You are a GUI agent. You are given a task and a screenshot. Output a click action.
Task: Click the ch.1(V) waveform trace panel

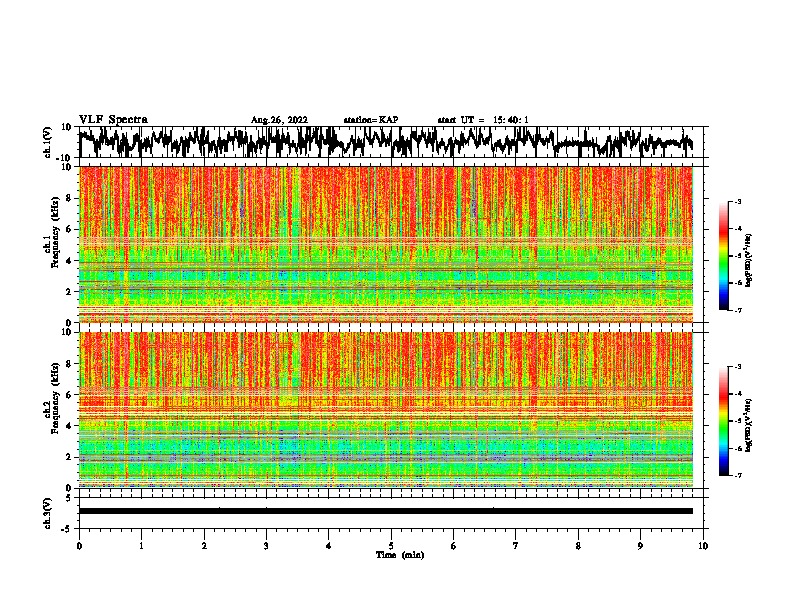click(x=390, y=142)
